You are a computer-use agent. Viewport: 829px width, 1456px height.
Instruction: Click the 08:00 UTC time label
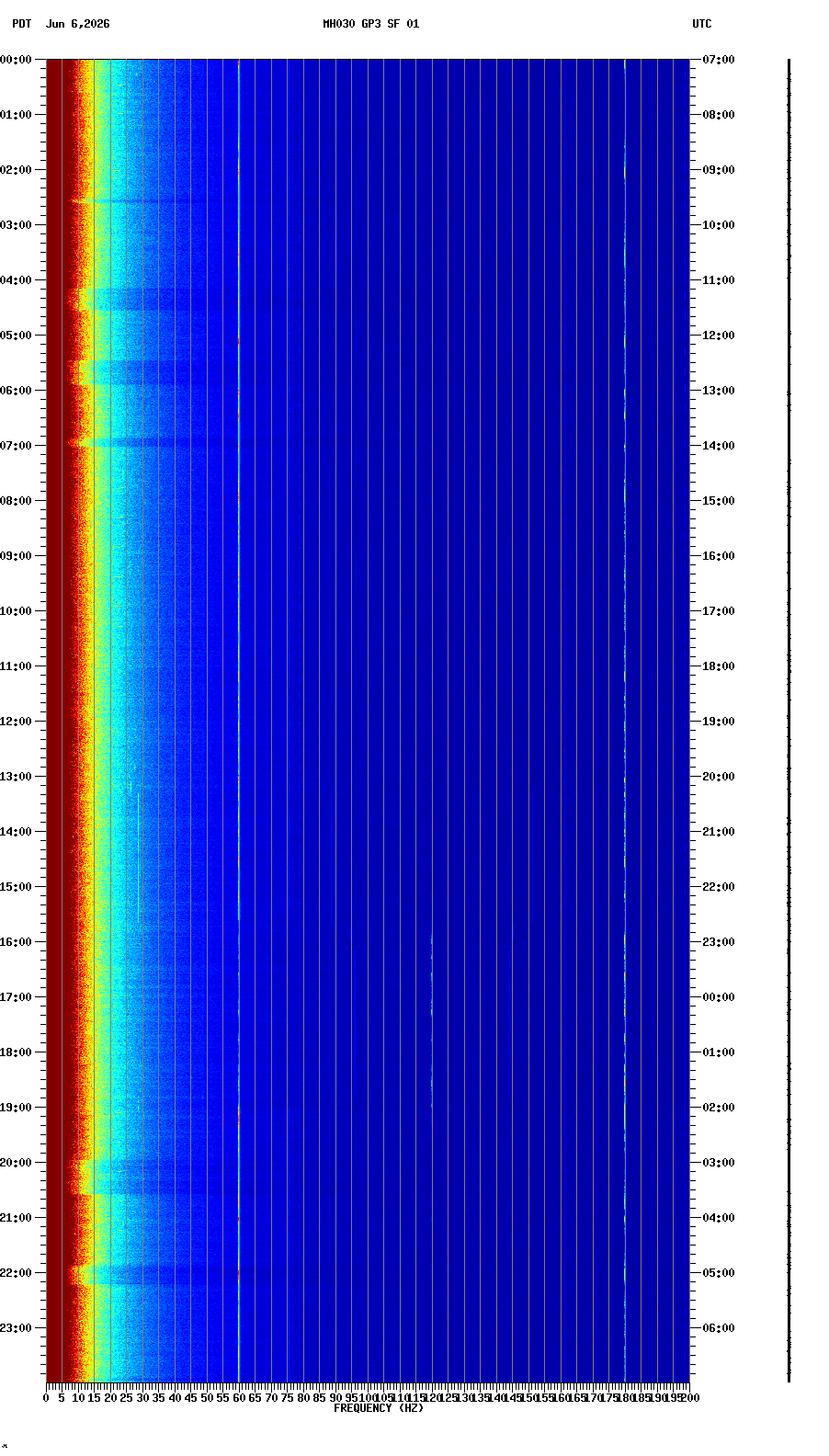click(719, 115)
